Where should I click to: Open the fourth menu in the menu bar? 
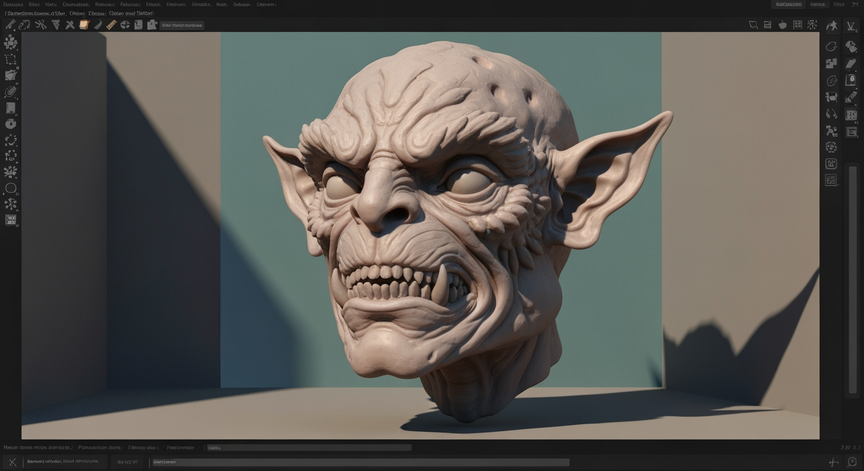pyautogui.click(x=76, y=4)
